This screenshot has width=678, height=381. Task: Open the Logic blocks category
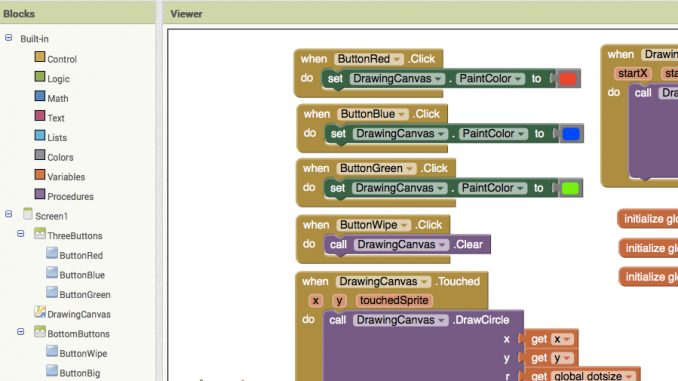click(52, 78)
